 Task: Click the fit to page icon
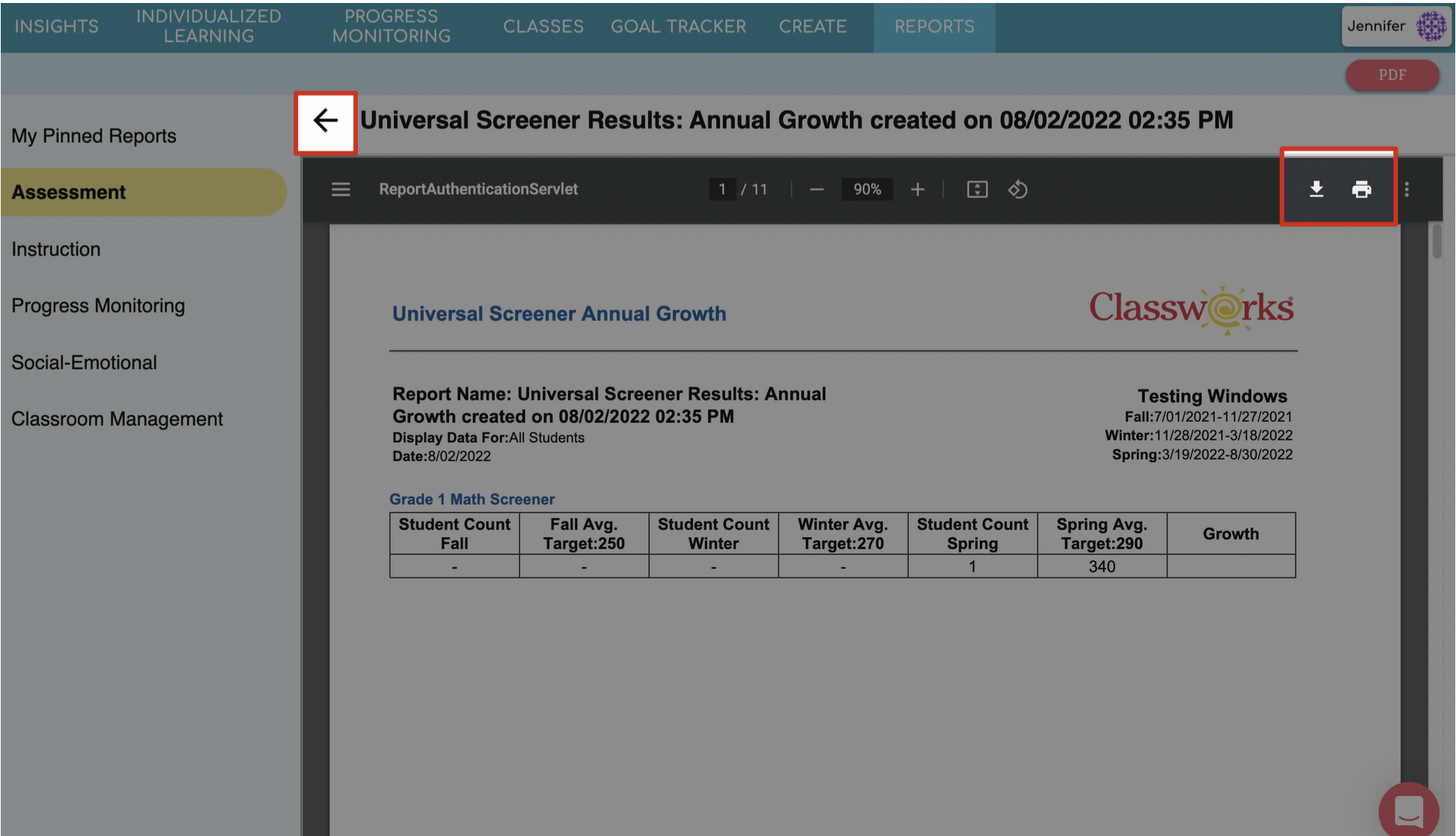point(977,190)
